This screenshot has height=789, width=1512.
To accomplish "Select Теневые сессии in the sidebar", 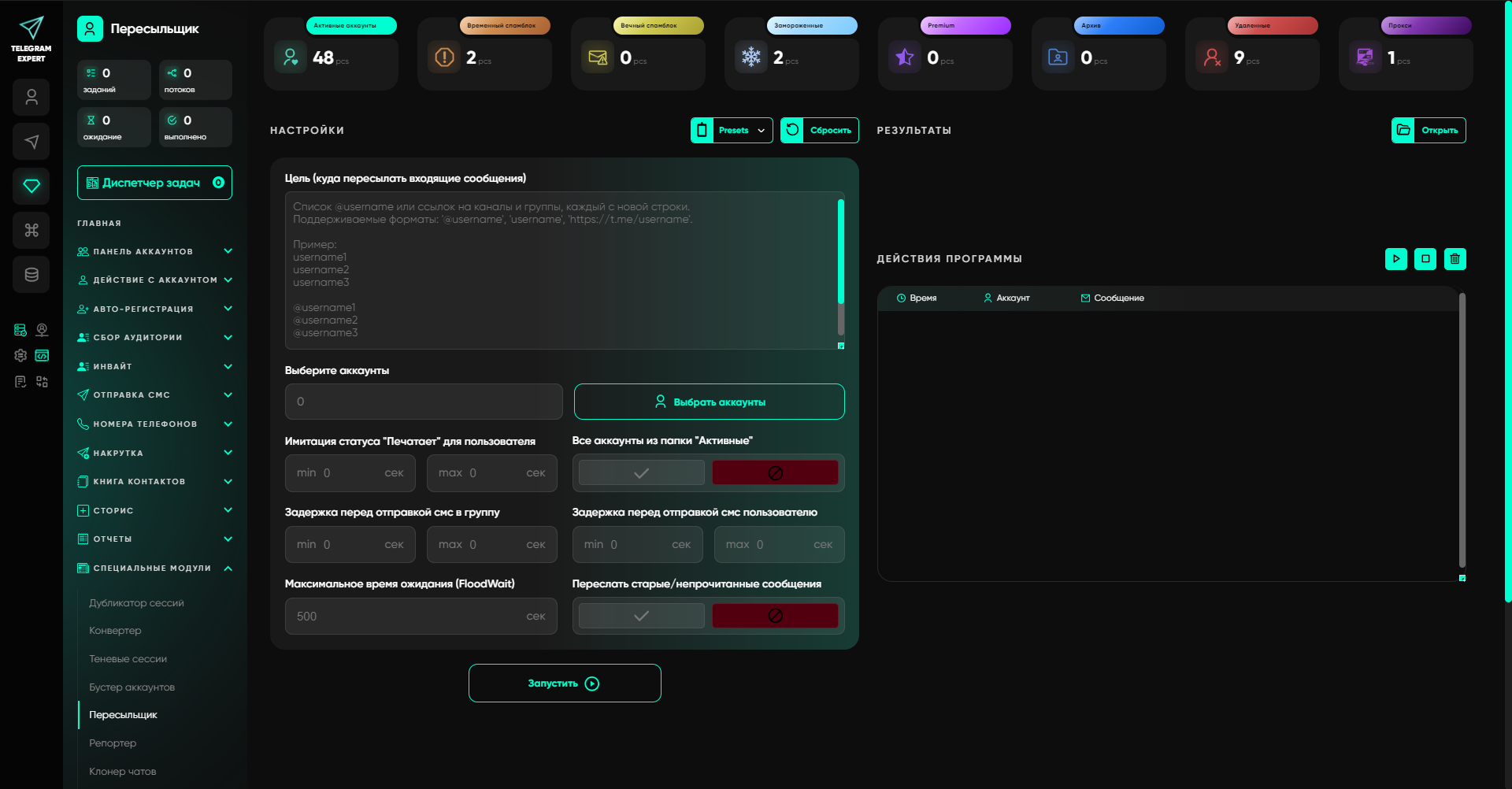I will tap(128, 659).
